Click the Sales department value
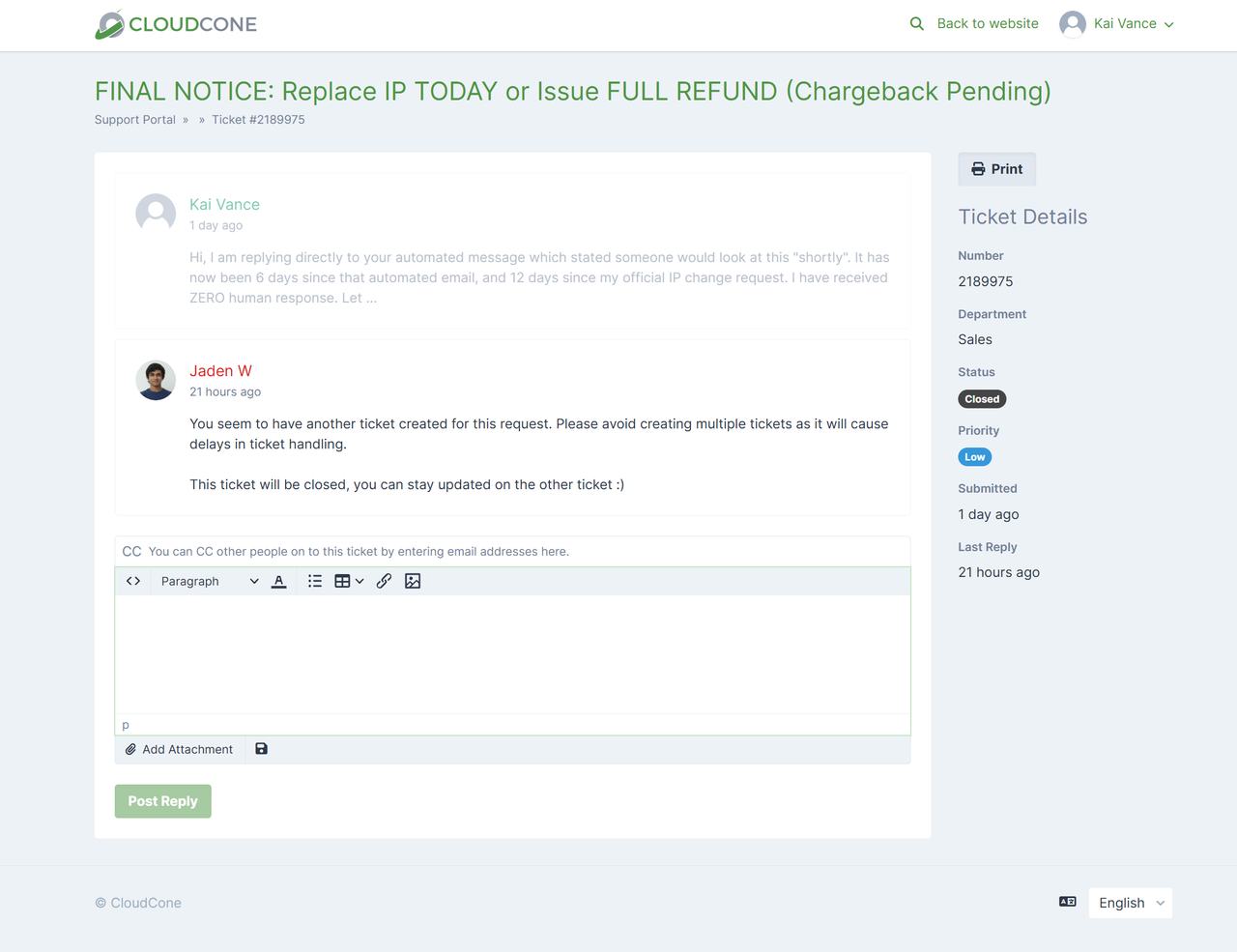1237x952 pixels. coord(975,339)
